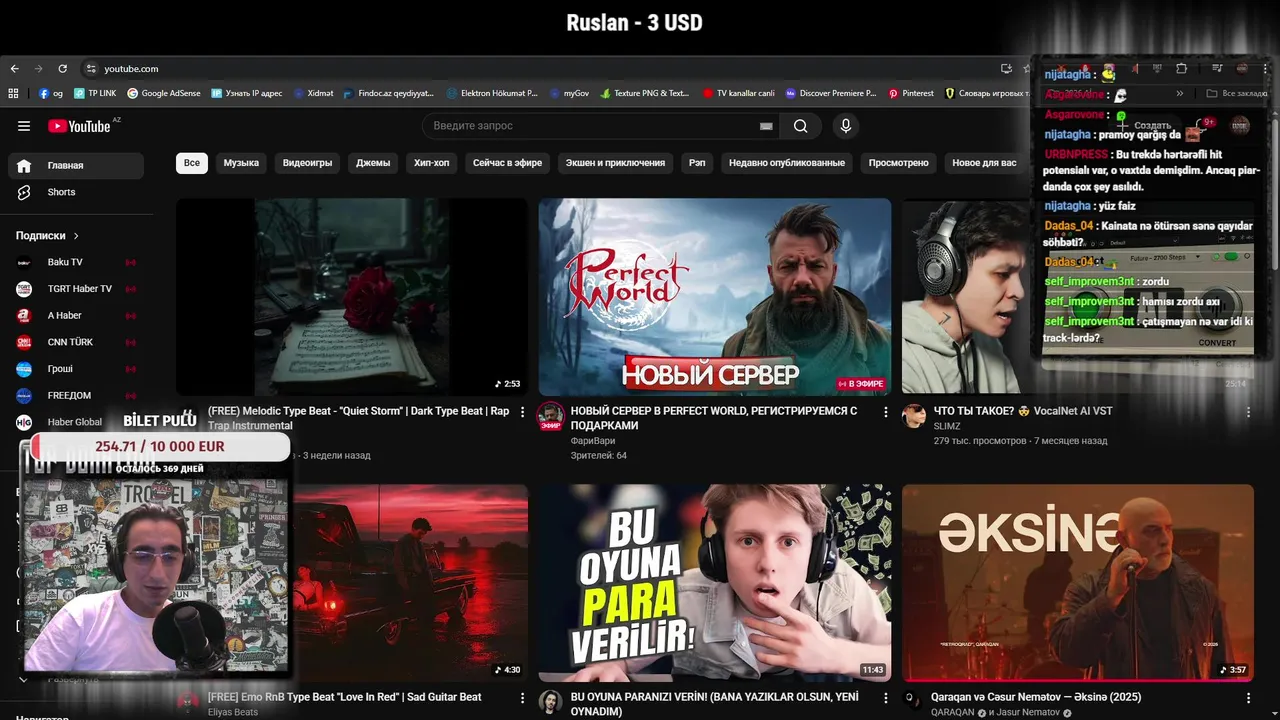Open the Pinterest bookmark
The width and height of the screenshot is (1280, 720).
911,93
